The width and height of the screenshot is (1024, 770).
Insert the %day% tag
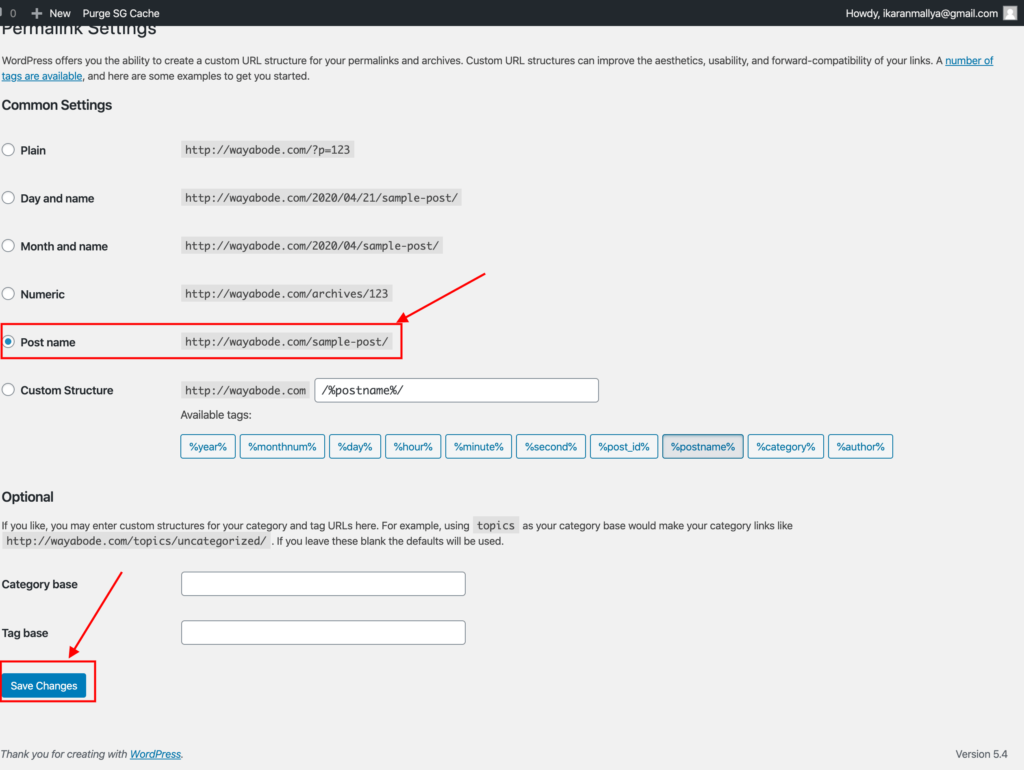[355, 447]
